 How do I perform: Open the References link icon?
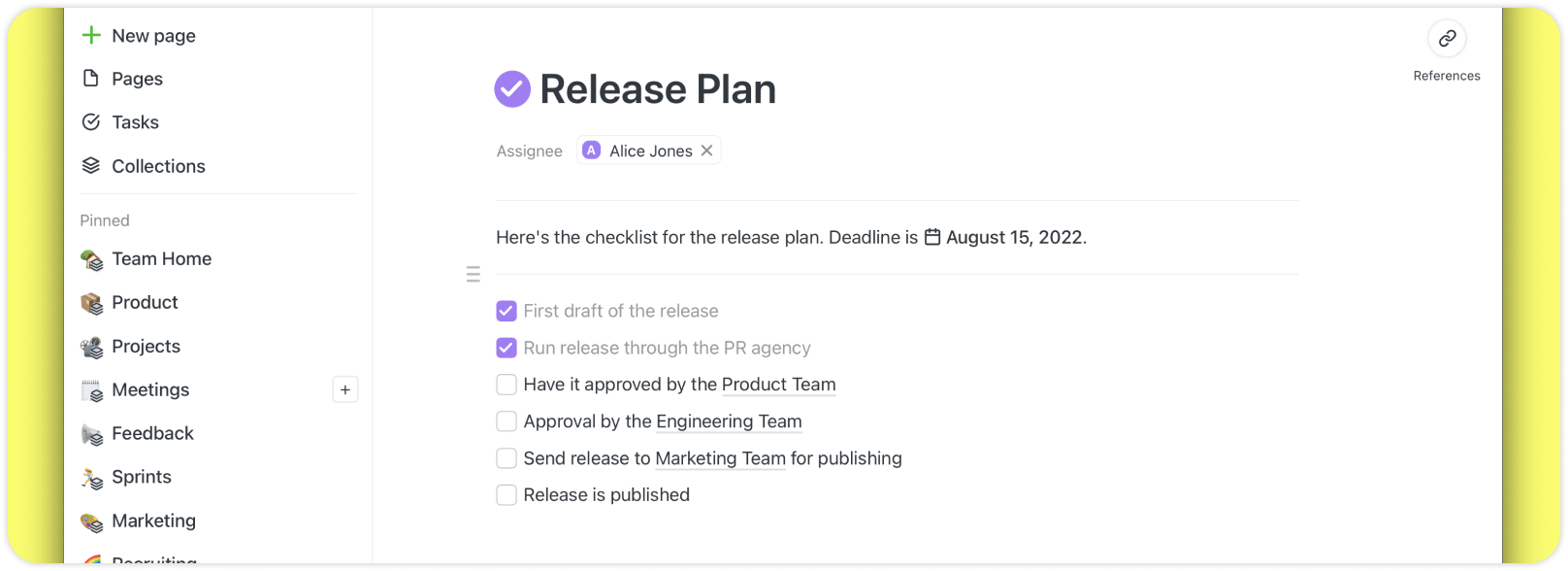(x=1447, y=39)
